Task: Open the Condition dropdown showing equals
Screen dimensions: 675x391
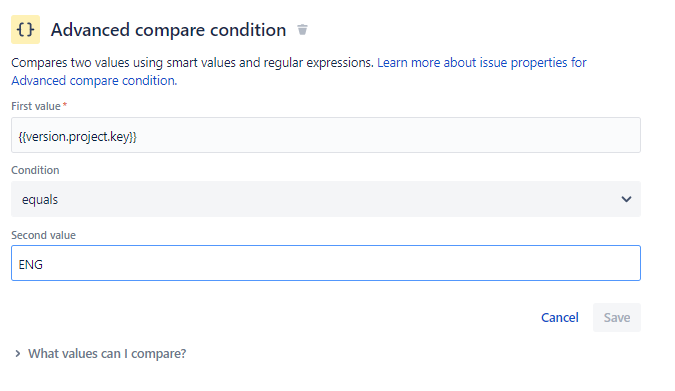Action: pyautogui.click(x=326, y=199)
